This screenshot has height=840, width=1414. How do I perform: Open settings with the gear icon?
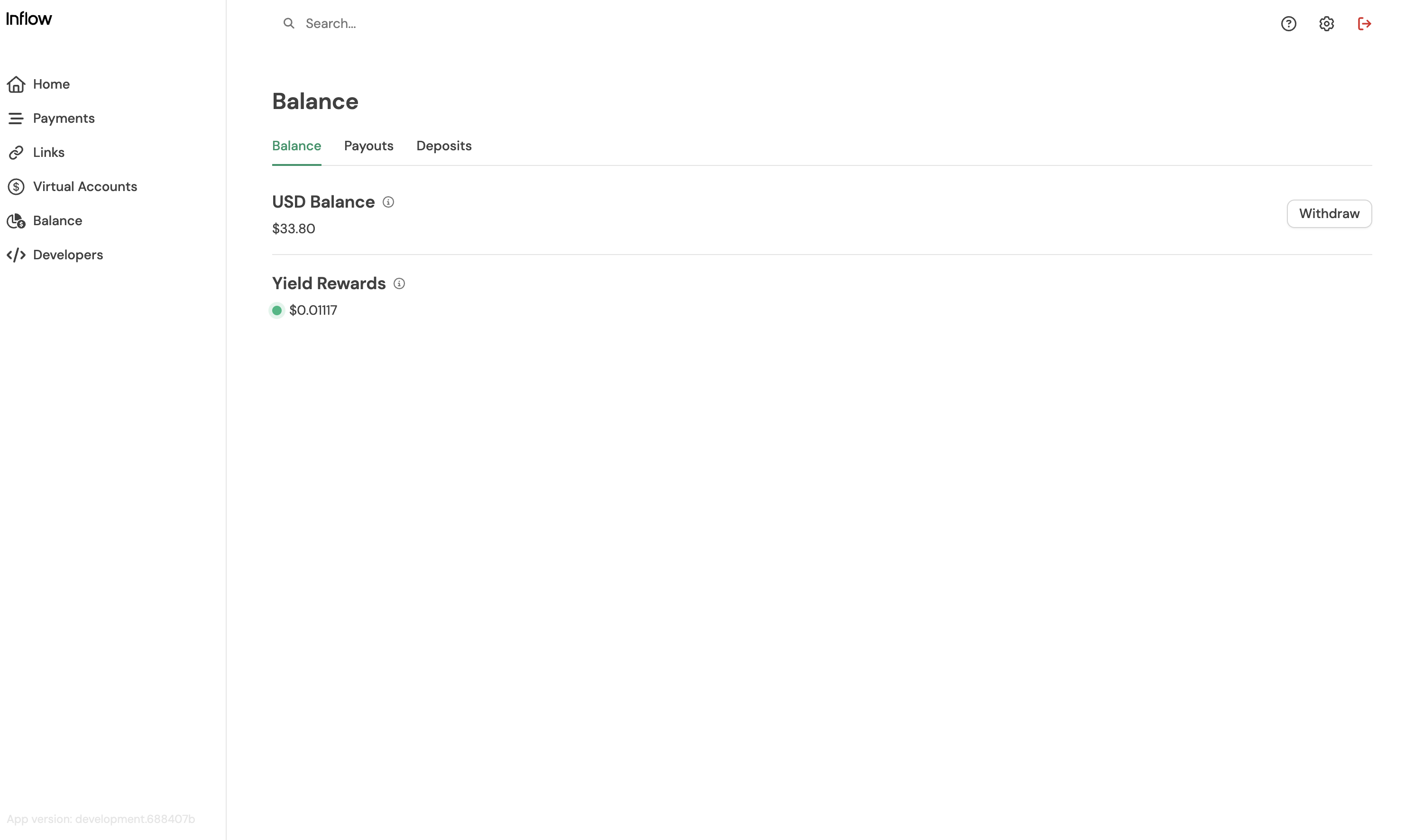click(x=1326, y=24)
